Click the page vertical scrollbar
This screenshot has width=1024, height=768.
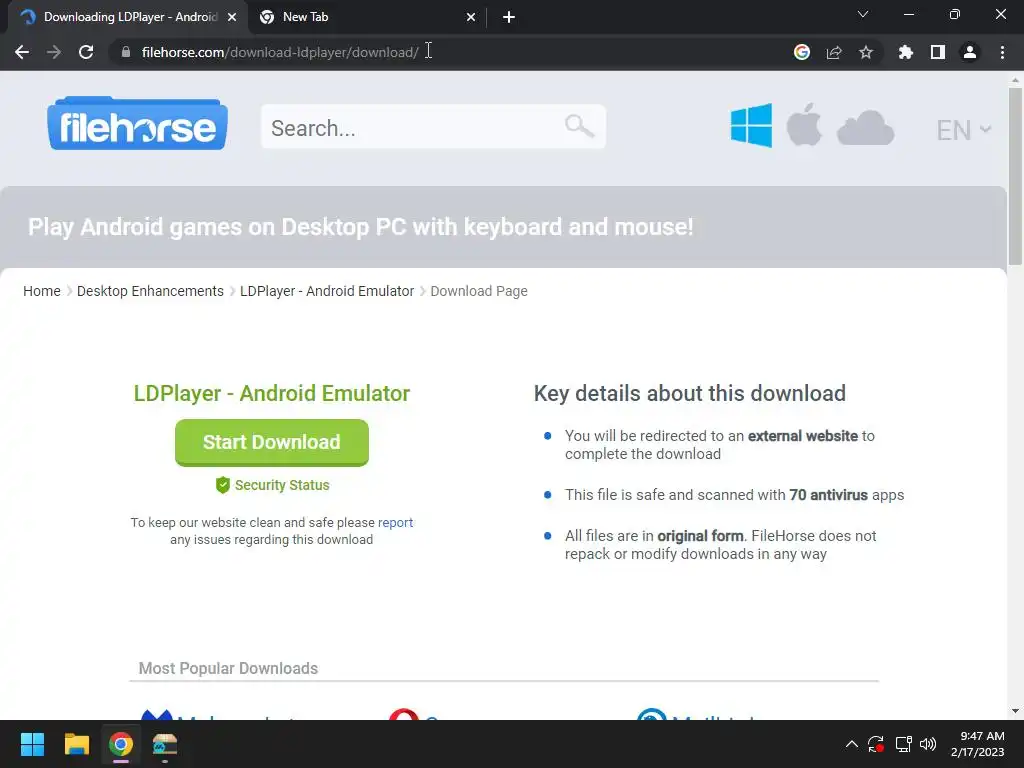(1015, 176)
